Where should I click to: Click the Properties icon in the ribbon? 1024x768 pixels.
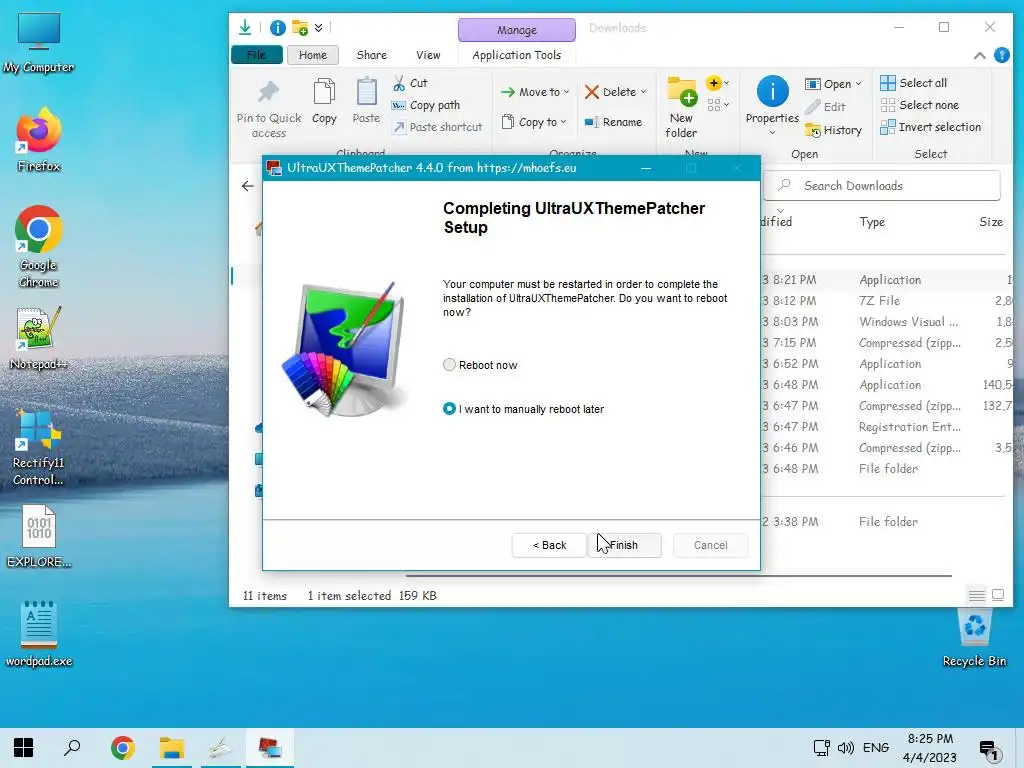(773, 91)
